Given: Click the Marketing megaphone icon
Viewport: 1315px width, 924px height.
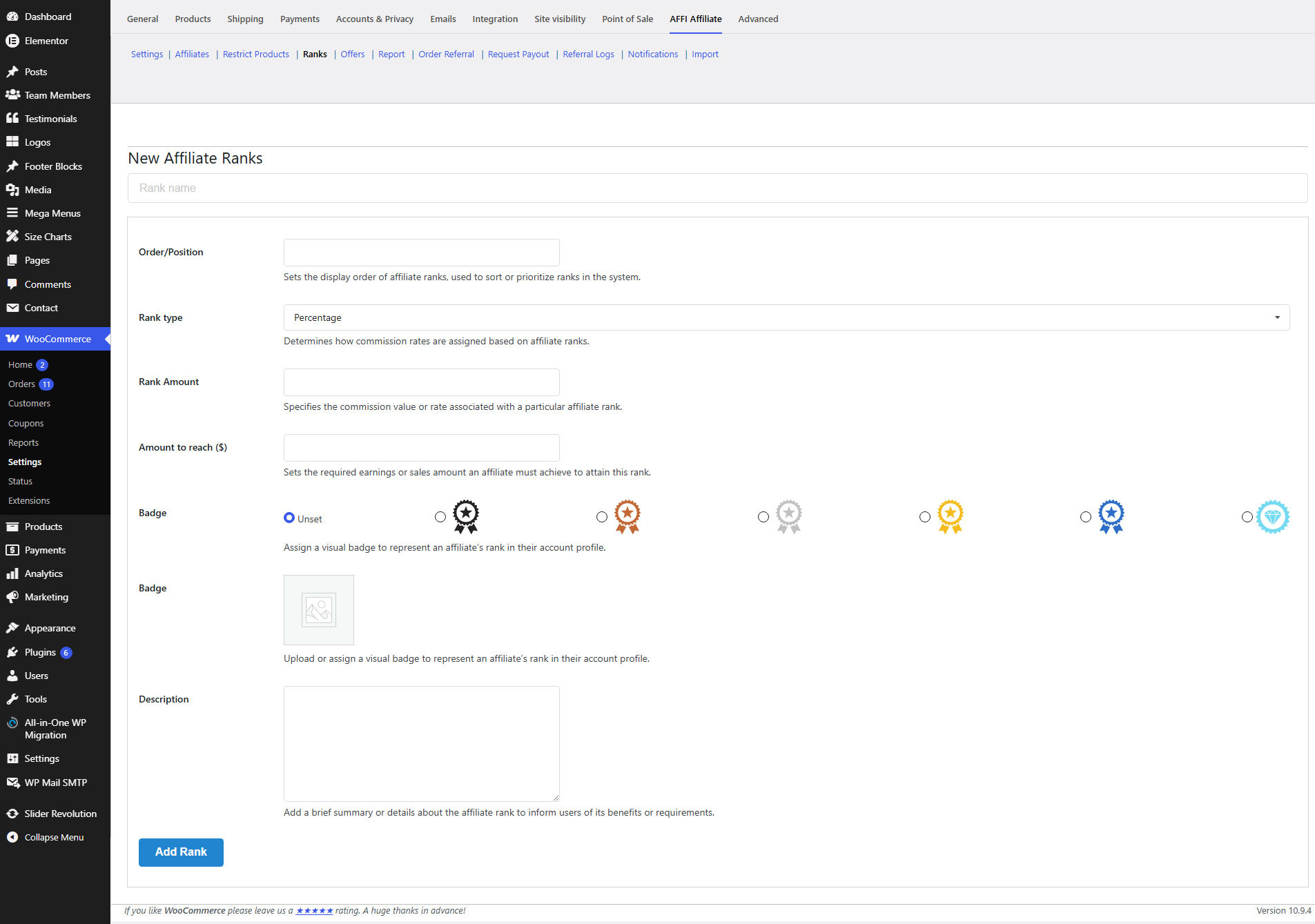Looking at the screenshot, I should coord(12,597).
